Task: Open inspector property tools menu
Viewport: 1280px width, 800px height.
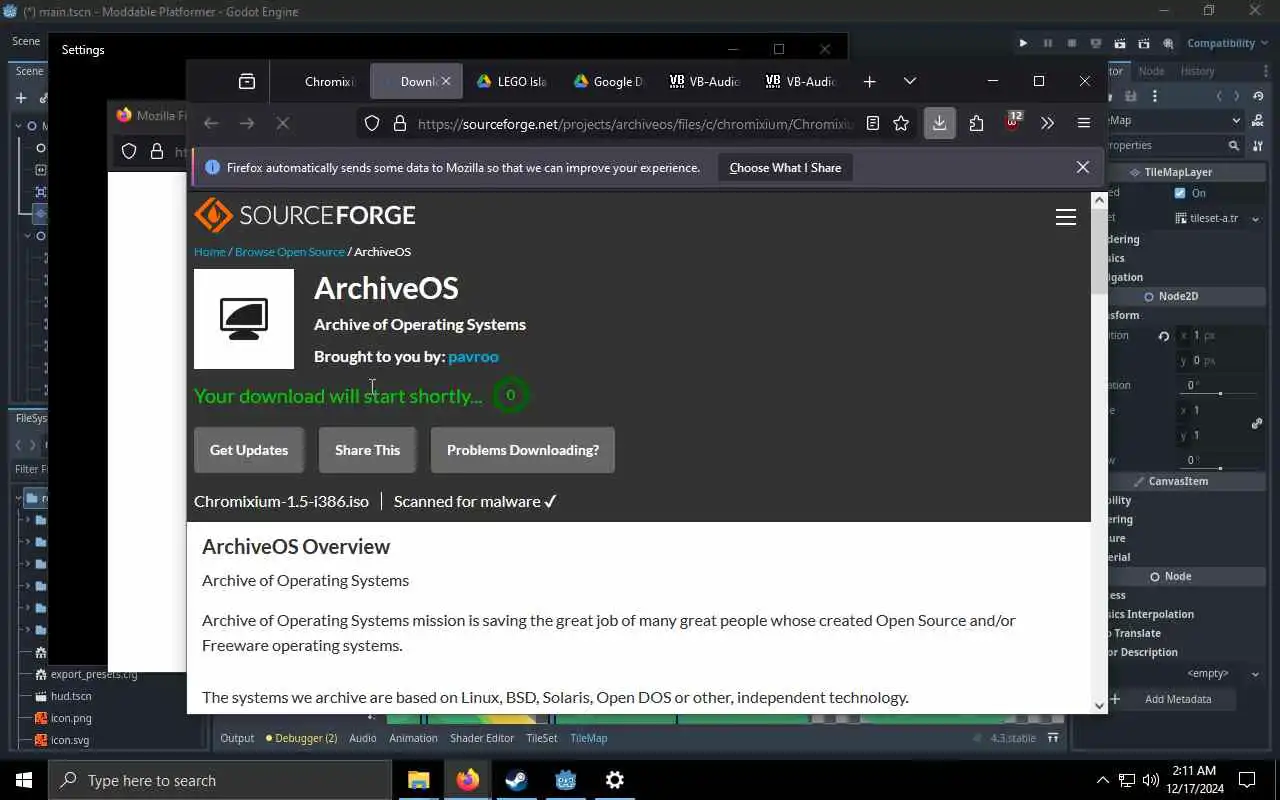Action: pyautogui.click(x=1256, y=145)
